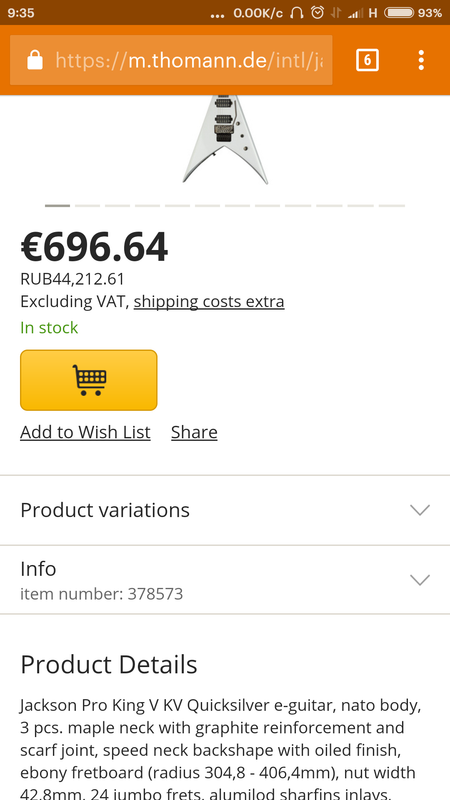Viewport: 450px width, 800px height.
Task: Click the chevron beside Info
Action: [420, 580]
